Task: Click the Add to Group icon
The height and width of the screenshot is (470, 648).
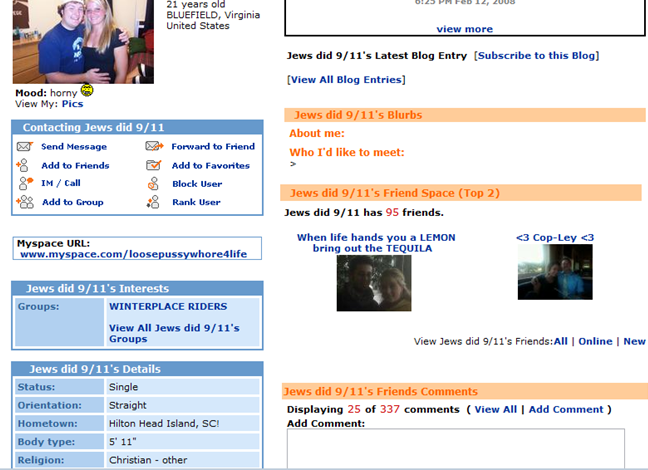Action: [25, 202]
